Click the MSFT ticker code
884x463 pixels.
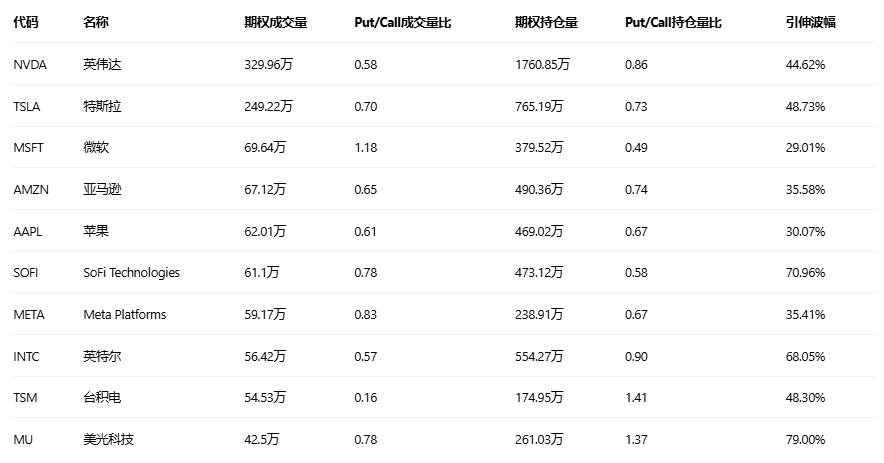coord(29,147)
